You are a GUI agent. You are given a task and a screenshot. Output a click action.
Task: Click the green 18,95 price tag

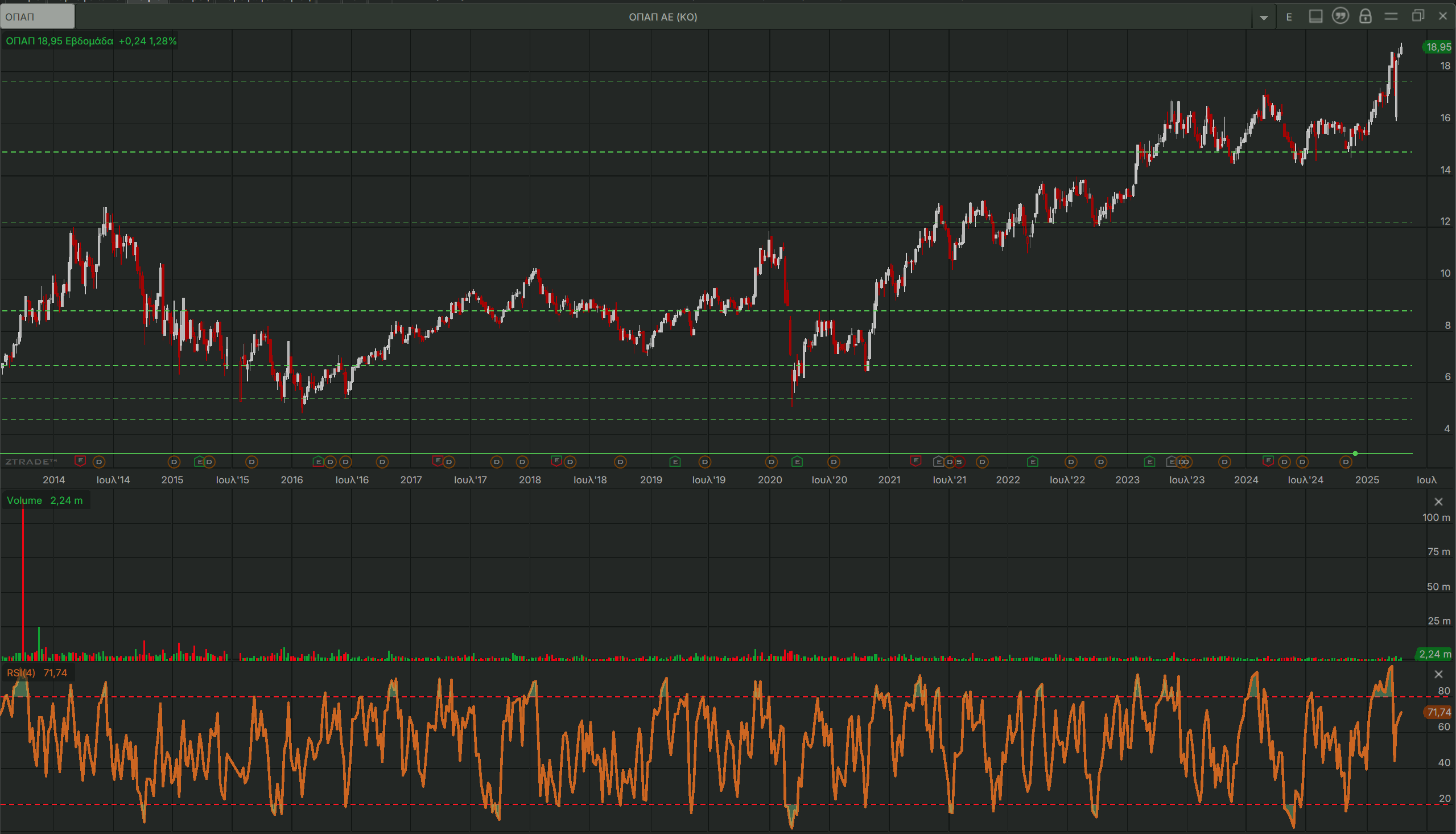point(1438,47)
